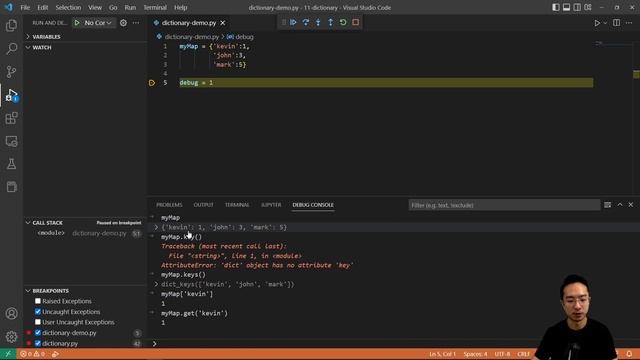This screenshot has height=360, width=640.
Task: Open launch.json with the gear icon
Action: [123, 23]
